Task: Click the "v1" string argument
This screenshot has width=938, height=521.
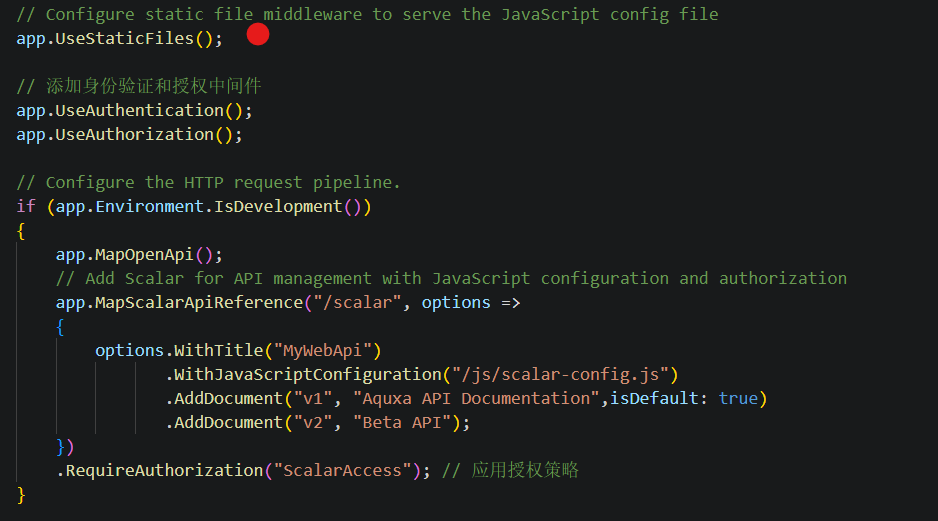Action: [x=313, y=398]
